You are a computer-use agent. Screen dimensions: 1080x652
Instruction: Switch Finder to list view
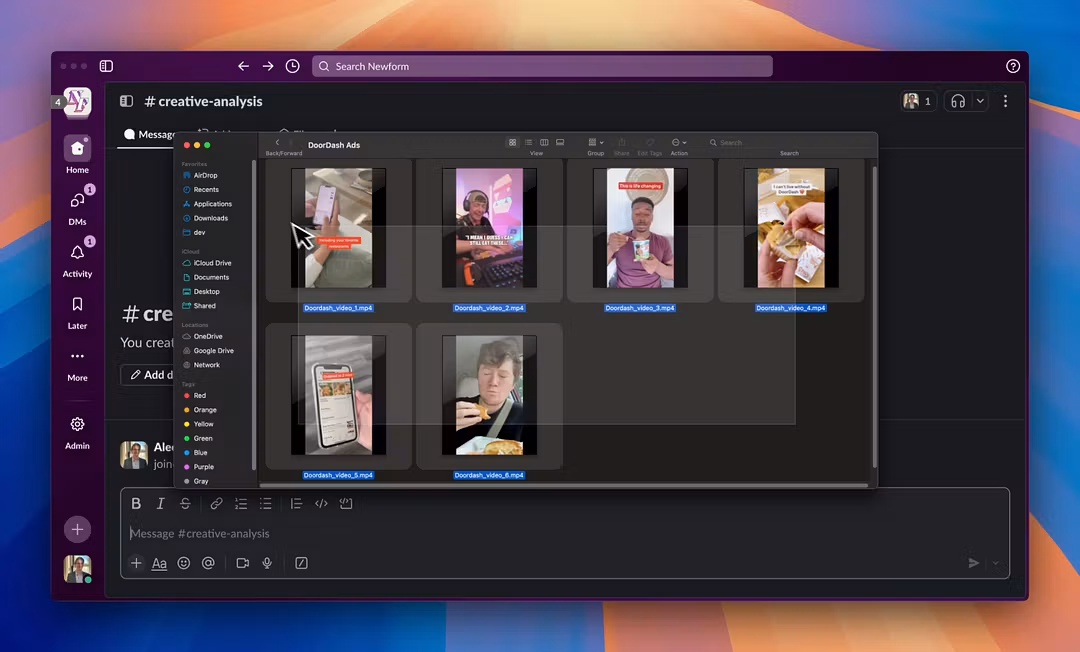pos(529,143)
